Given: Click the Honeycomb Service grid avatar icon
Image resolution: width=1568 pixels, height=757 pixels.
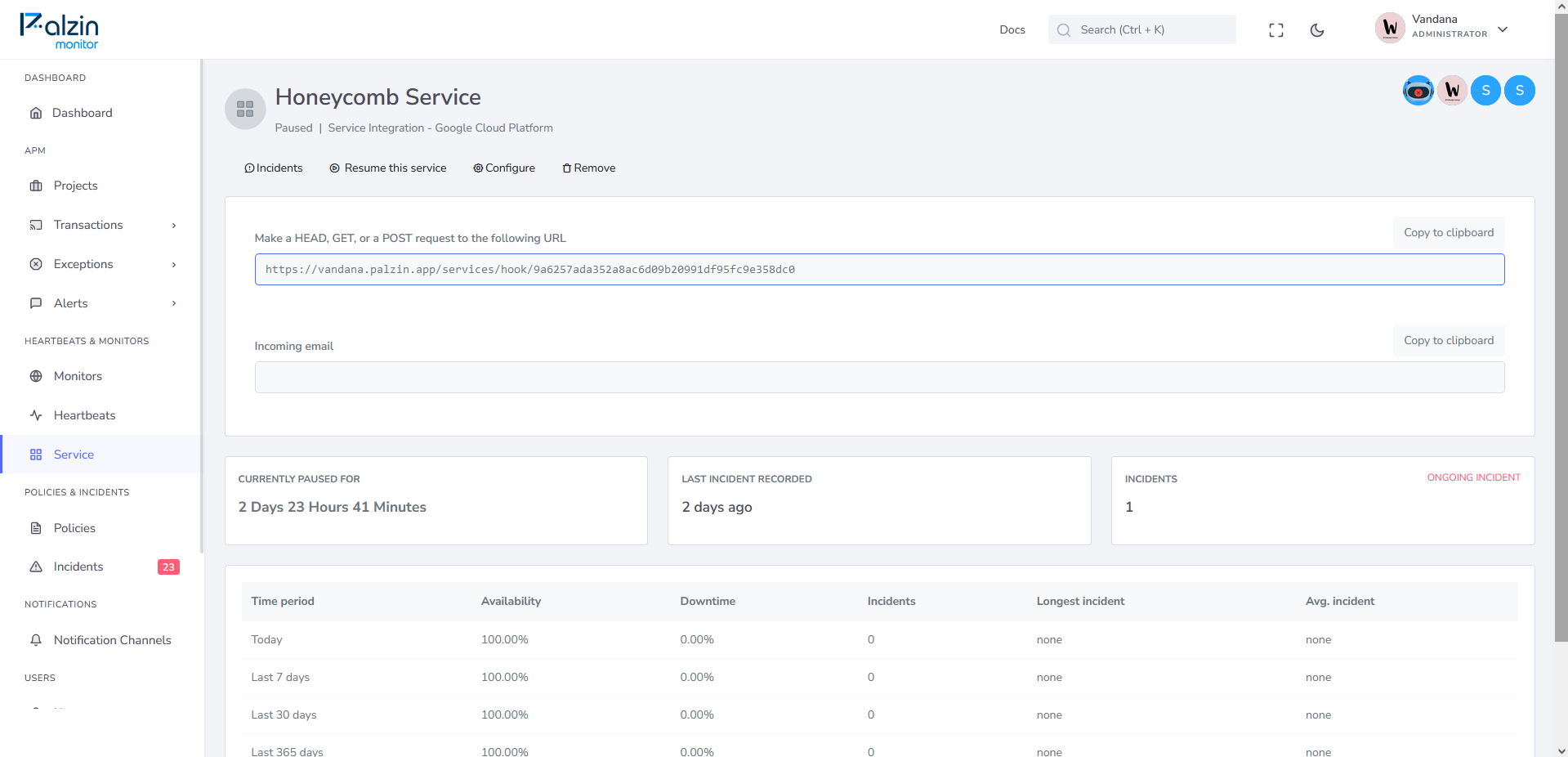Looking at the screenshot, I should (x=245, y=109).
